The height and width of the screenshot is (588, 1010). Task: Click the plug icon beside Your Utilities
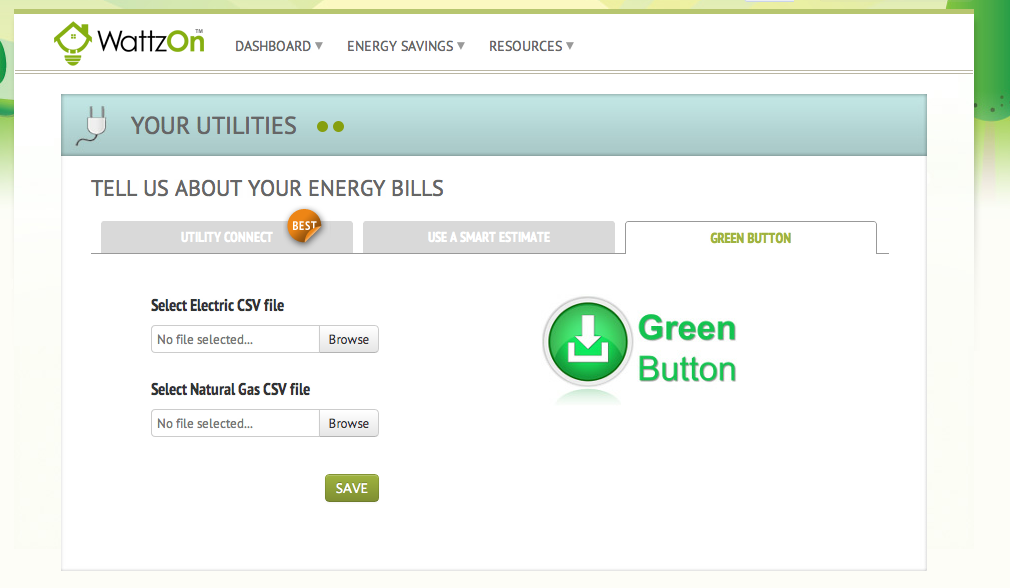93,126
